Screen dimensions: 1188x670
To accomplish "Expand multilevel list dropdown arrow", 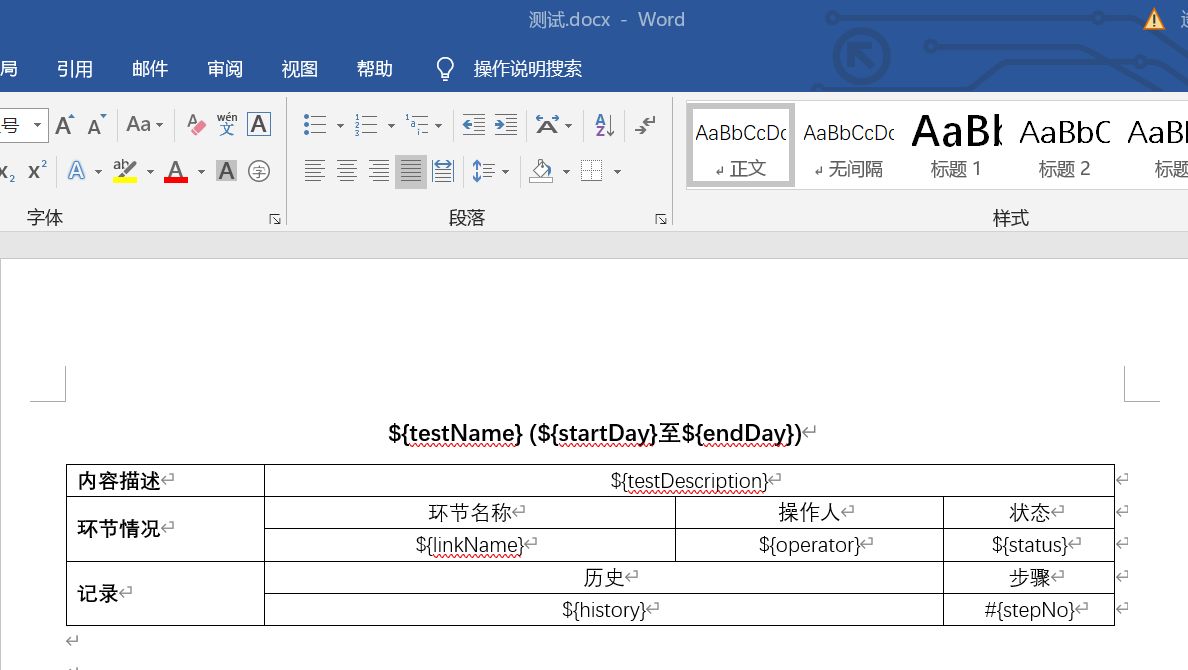I will [439, 126].
